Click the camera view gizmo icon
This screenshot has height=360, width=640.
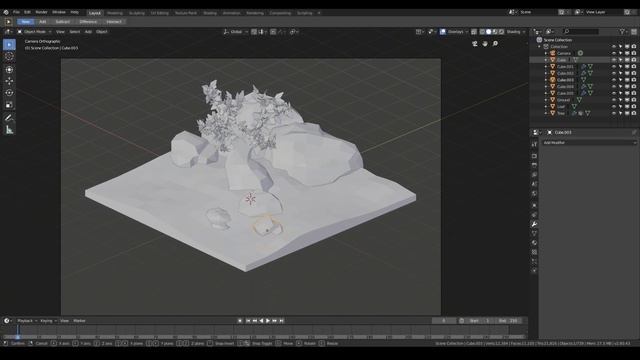coord(475,44)
